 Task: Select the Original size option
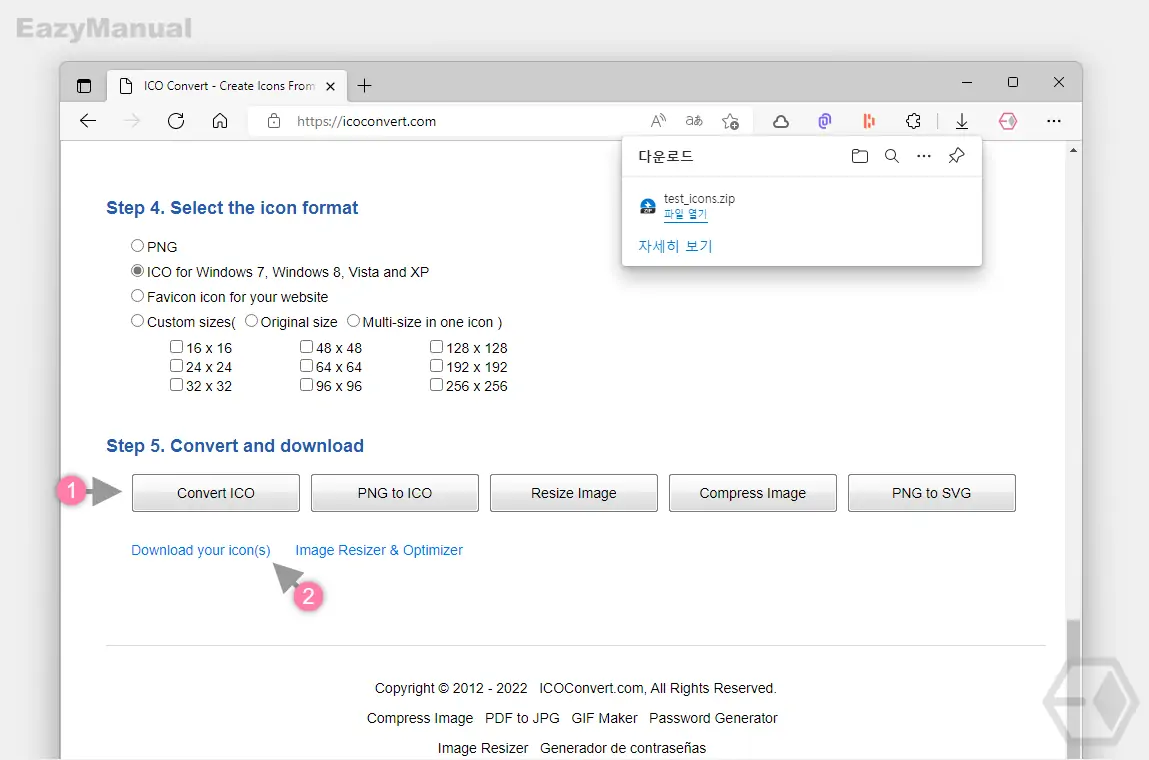click(x=251, y=321)
